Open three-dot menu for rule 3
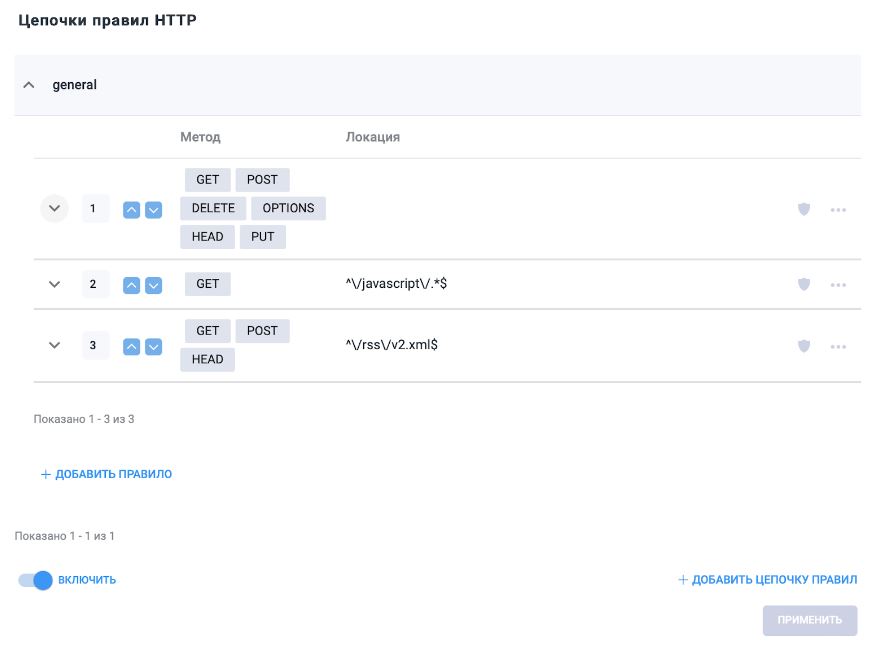Image resolution: width=873 pixels, height=650 pixels. click(x=838, y=347)
